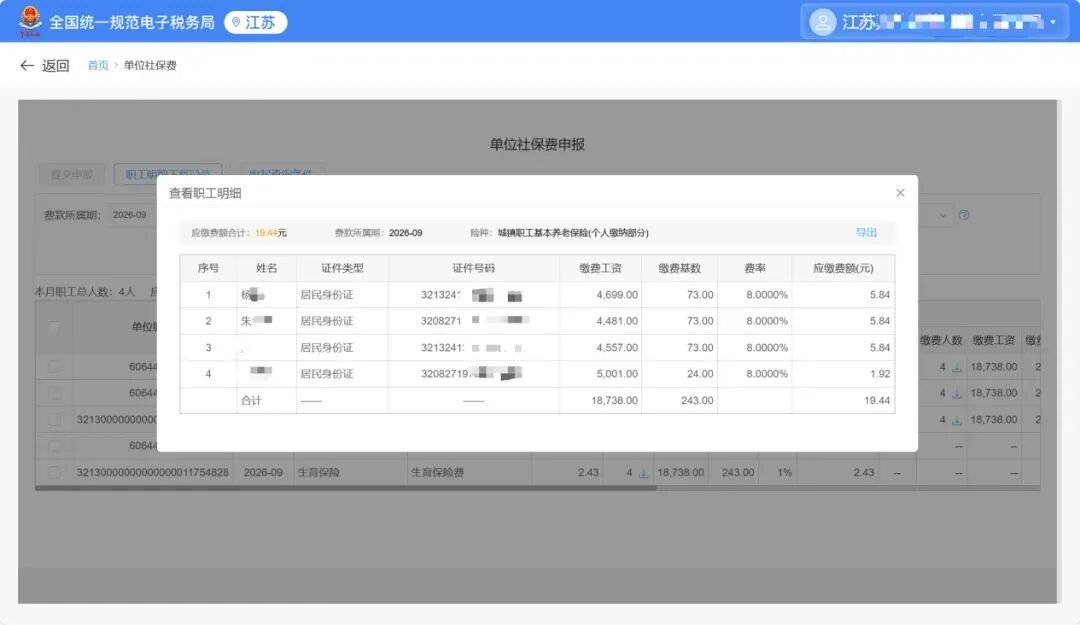Click 居民身份证 in row 3
Image resolution: width=1080 pixels, height=625 pixels.
[326, 348]
